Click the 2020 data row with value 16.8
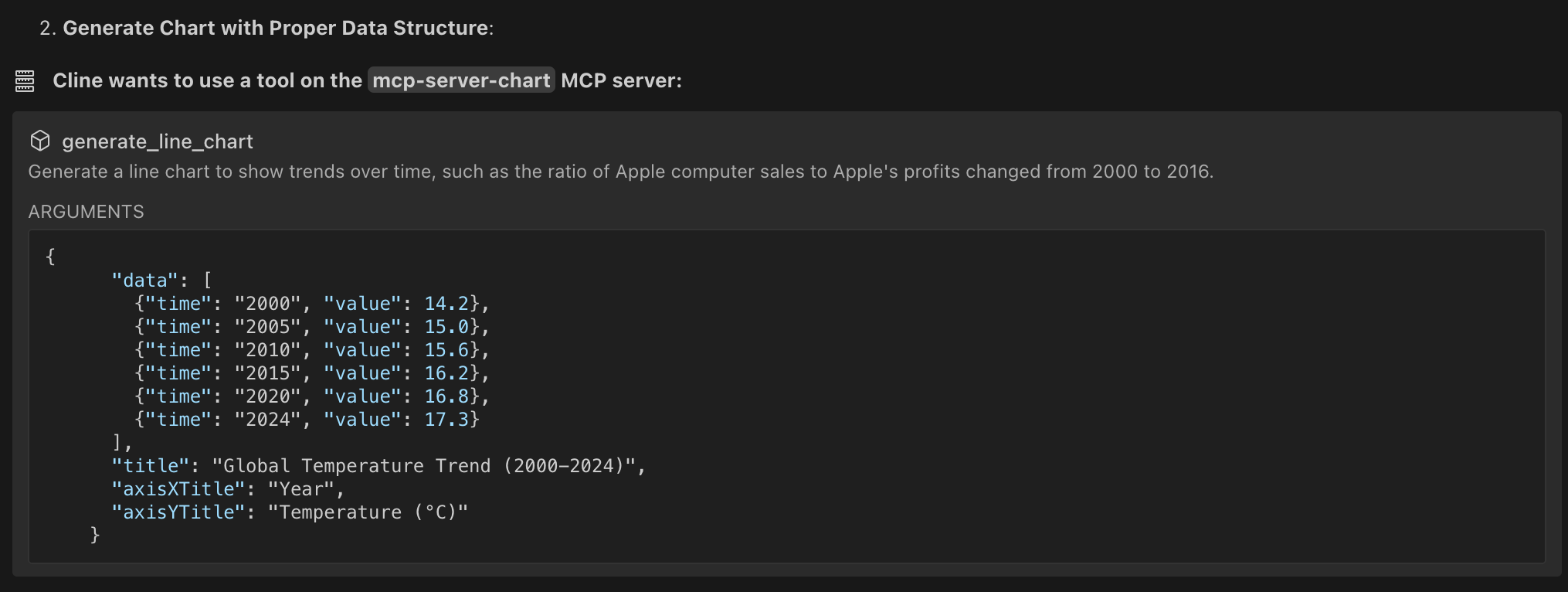Screen dimensions: 1568x592 tap(312, 396)
